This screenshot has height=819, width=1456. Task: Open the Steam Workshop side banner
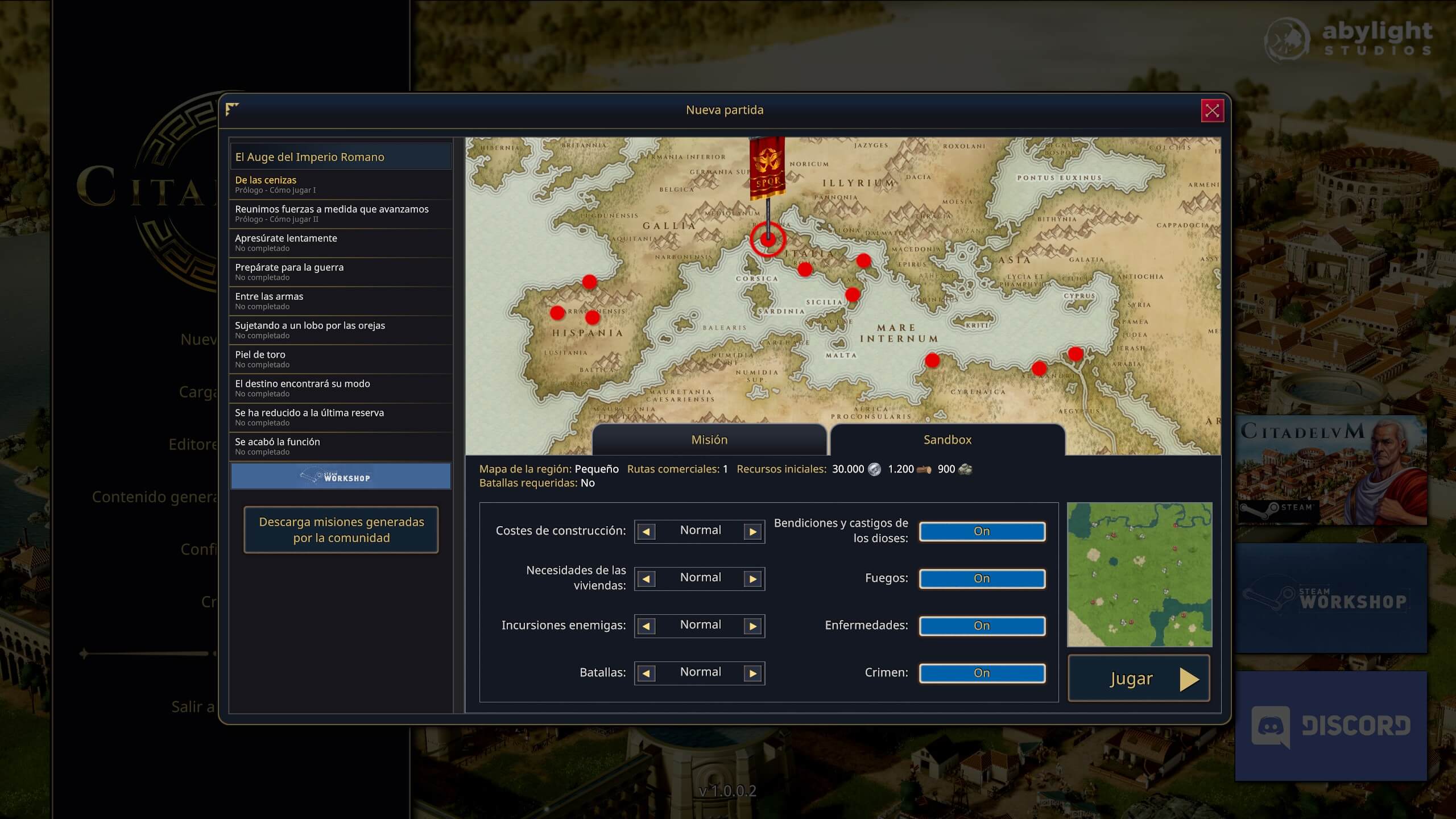pos(1331,598)
